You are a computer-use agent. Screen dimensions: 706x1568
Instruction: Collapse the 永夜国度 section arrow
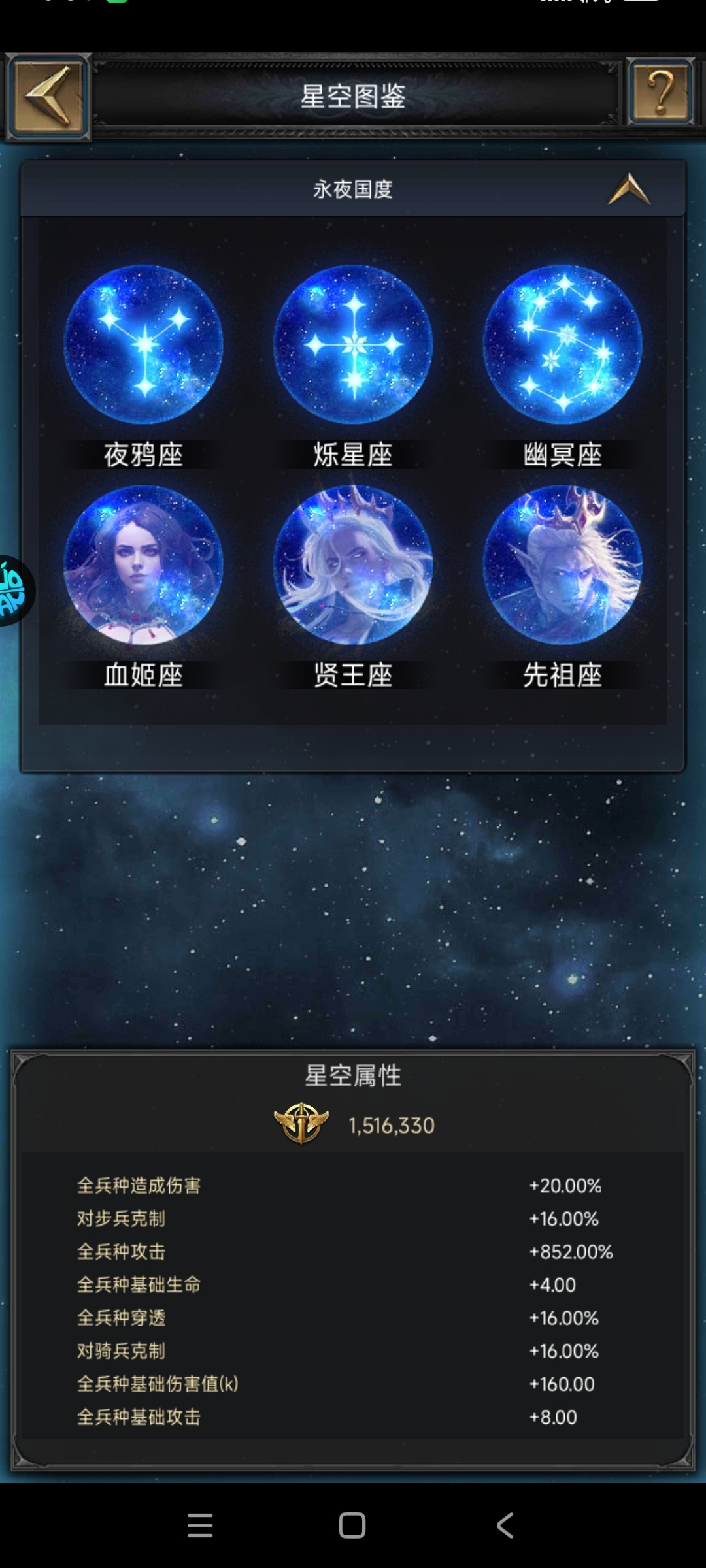tap(630, 189)
